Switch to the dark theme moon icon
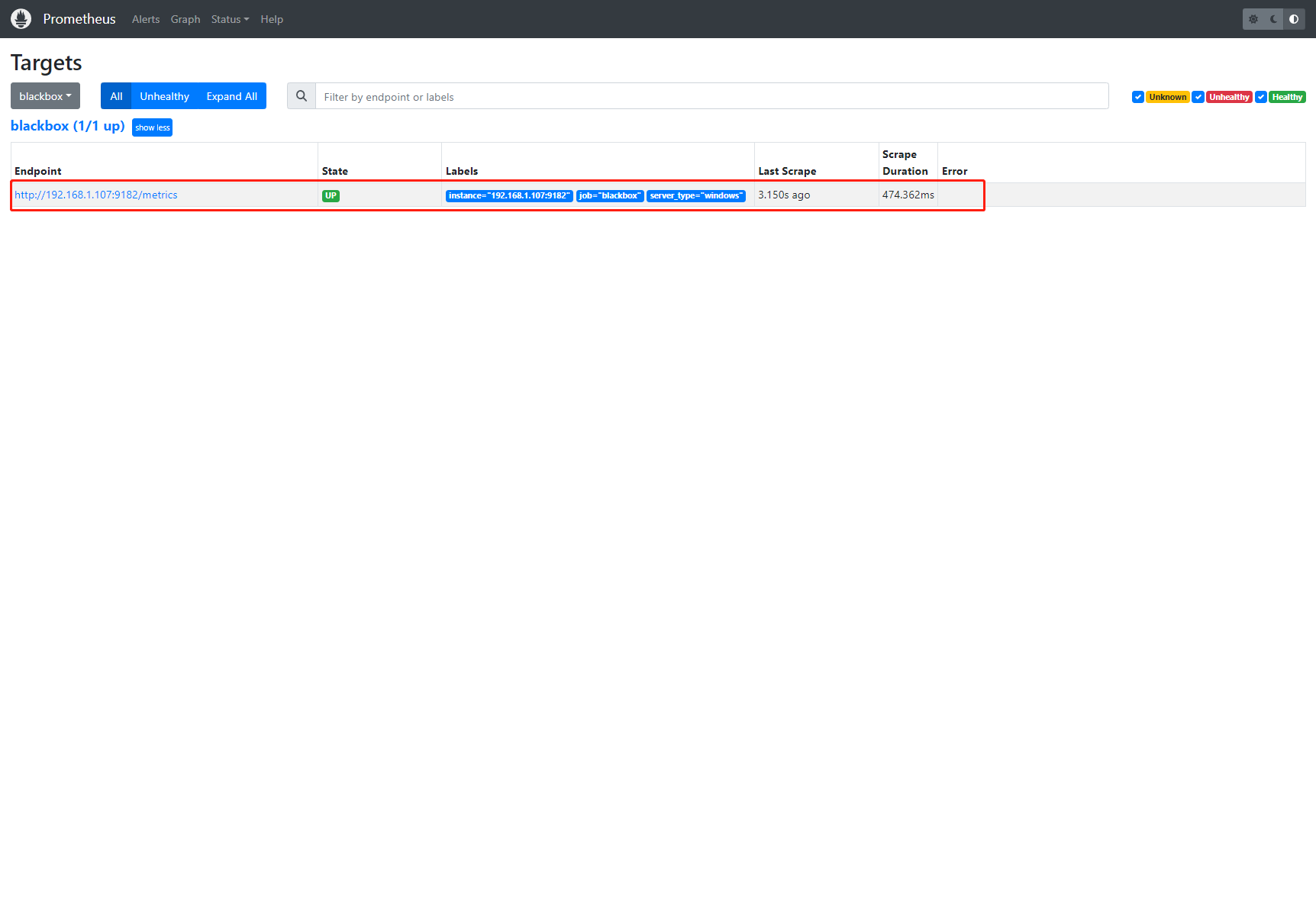The height and width of the screenshot is (912, 1316). click(1274, 19)
